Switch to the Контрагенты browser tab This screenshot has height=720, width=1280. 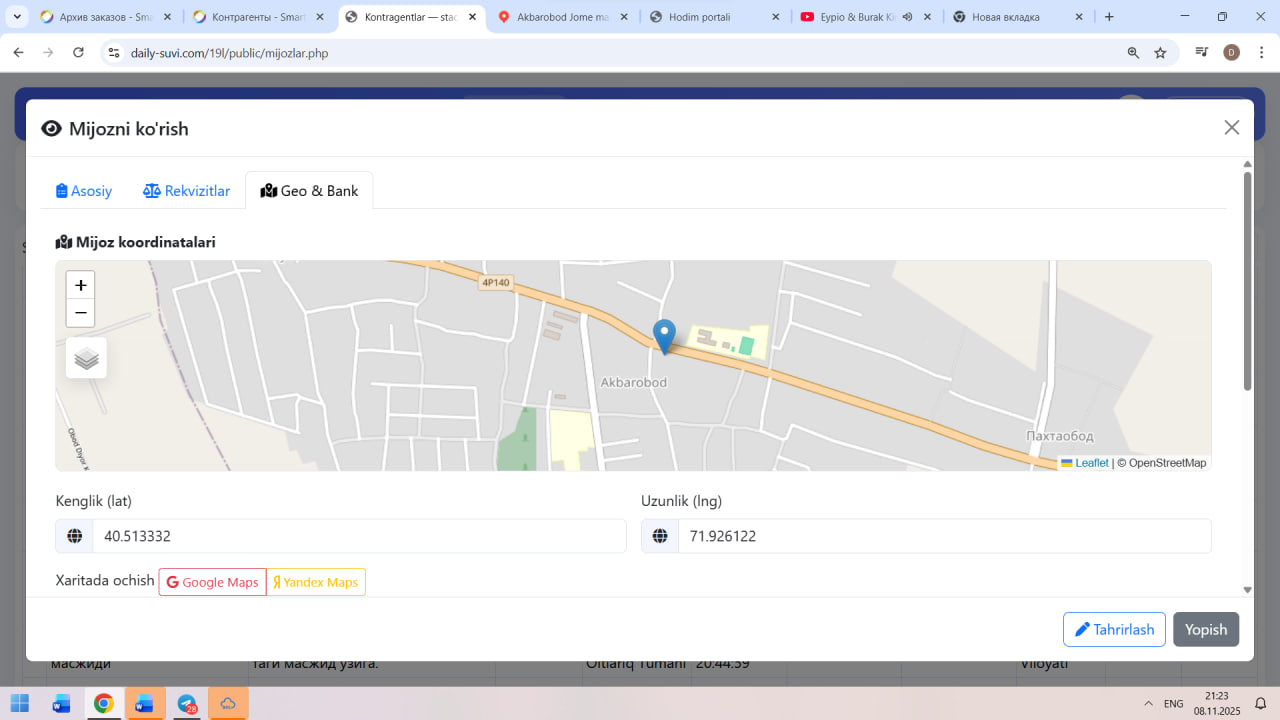259,17
